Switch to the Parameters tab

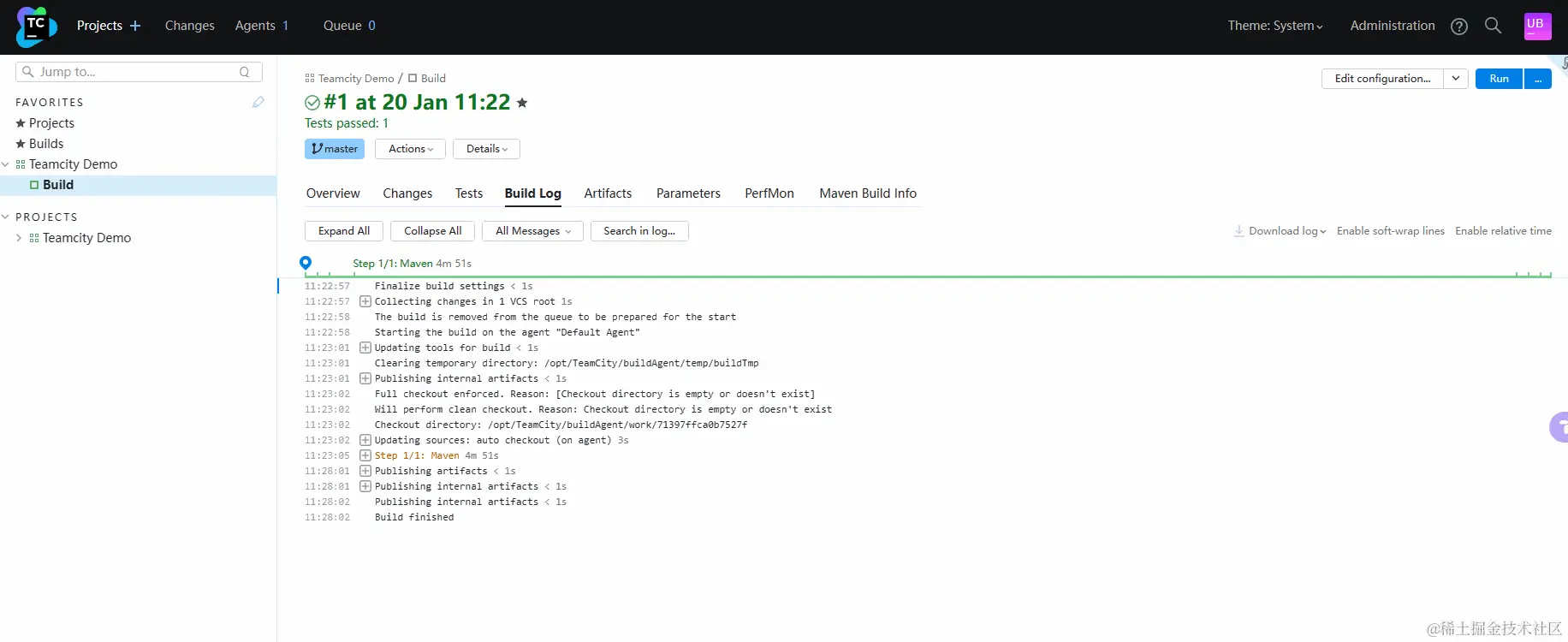[688, 193]
